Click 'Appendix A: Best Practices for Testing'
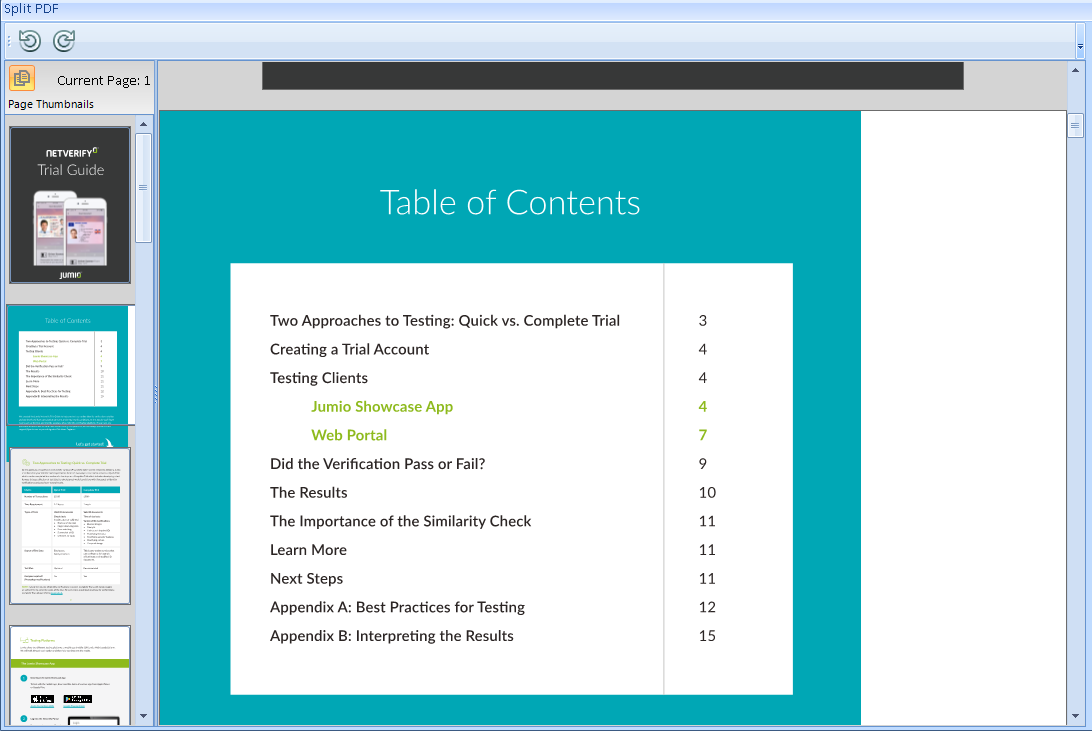Screen dimensions: 1092x735 (x=397, y=607)
